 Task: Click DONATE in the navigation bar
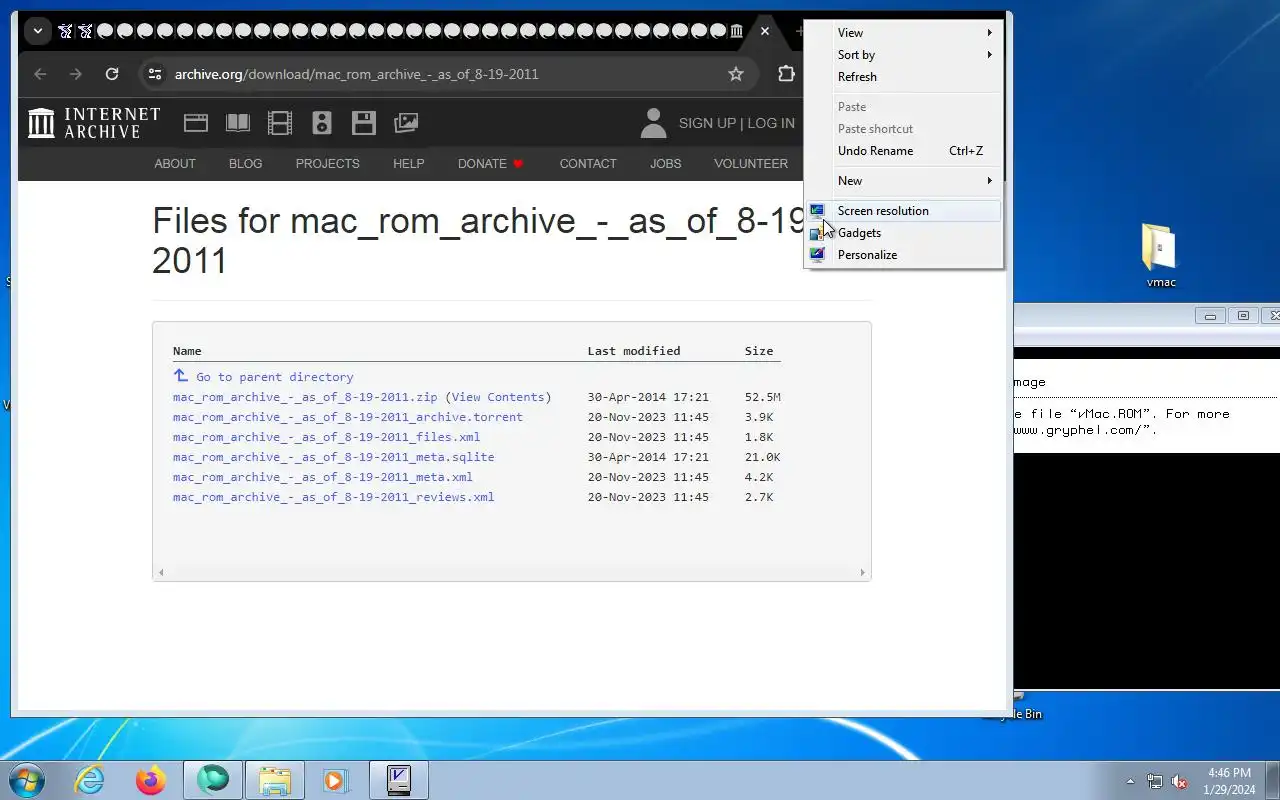[491, 163]
